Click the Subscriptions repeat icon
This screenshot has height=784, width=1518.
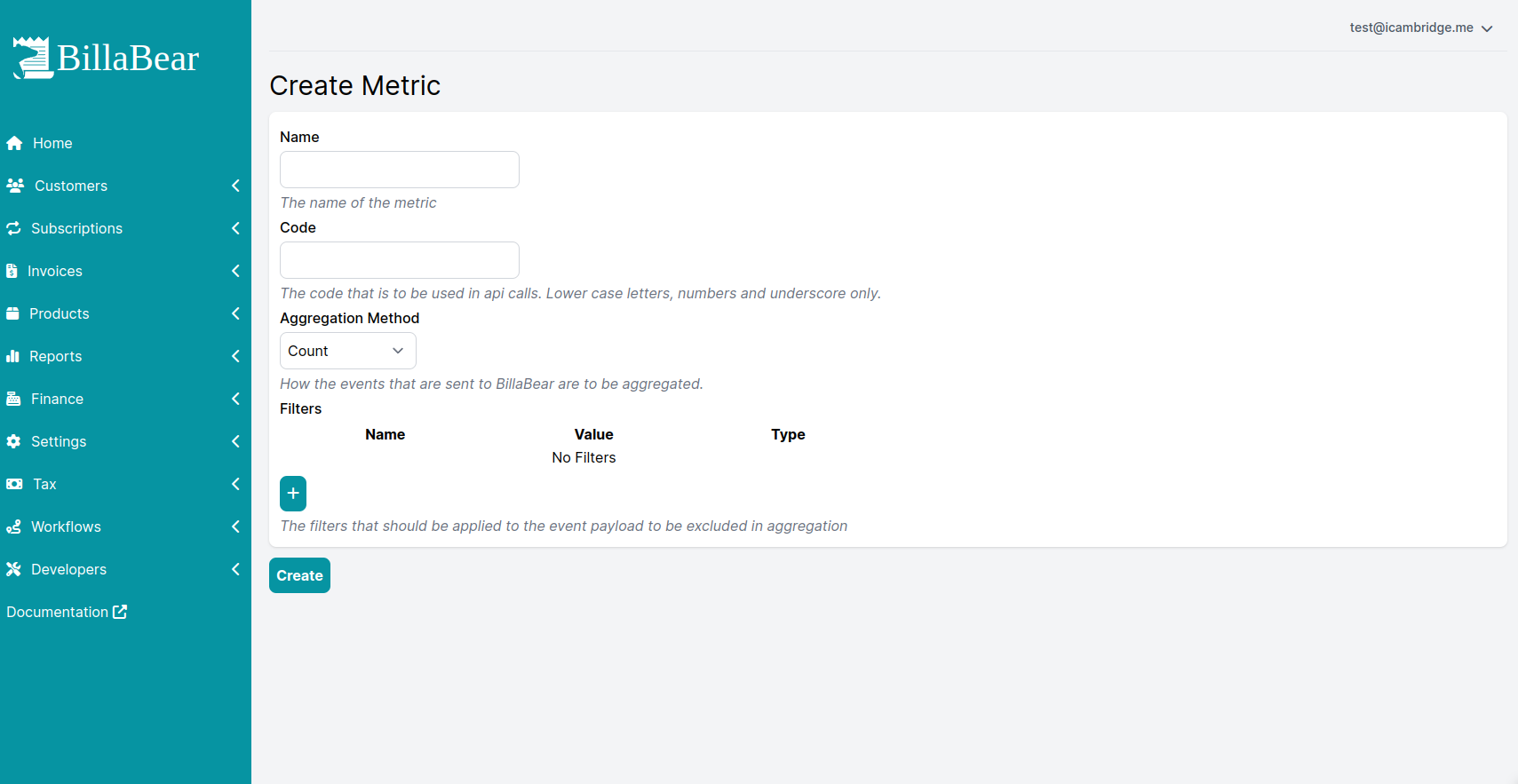pyautogui.click(x=13, y=228)
